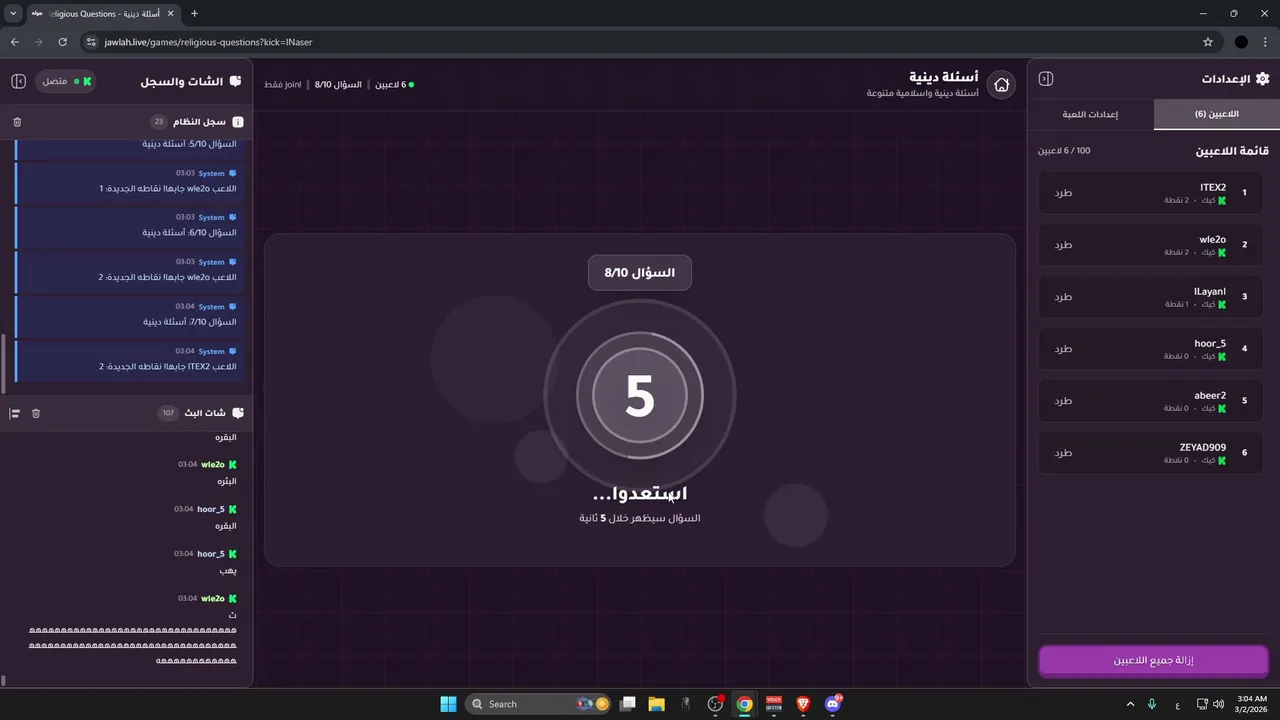Click player name abeer2
Screen dimensions: 1280x720
1210,395
